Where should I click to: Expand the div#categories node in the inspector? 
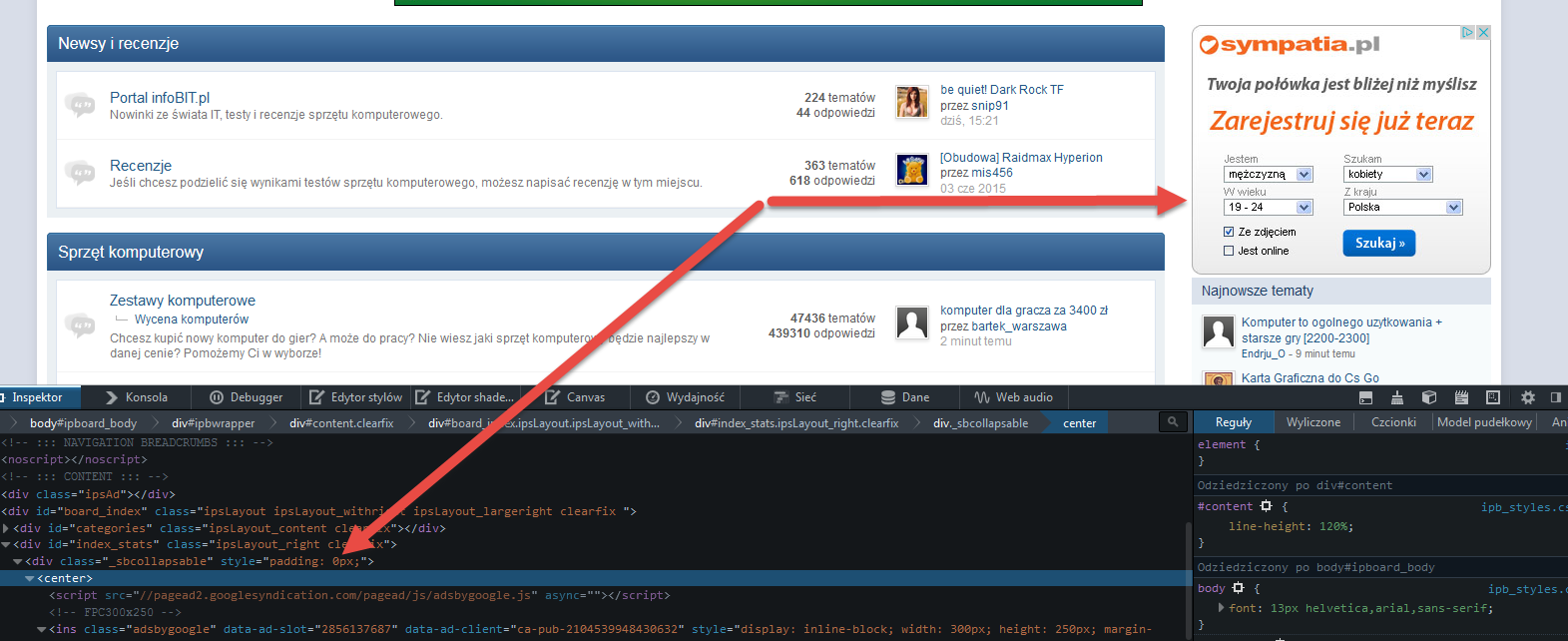tap(6, 528)
